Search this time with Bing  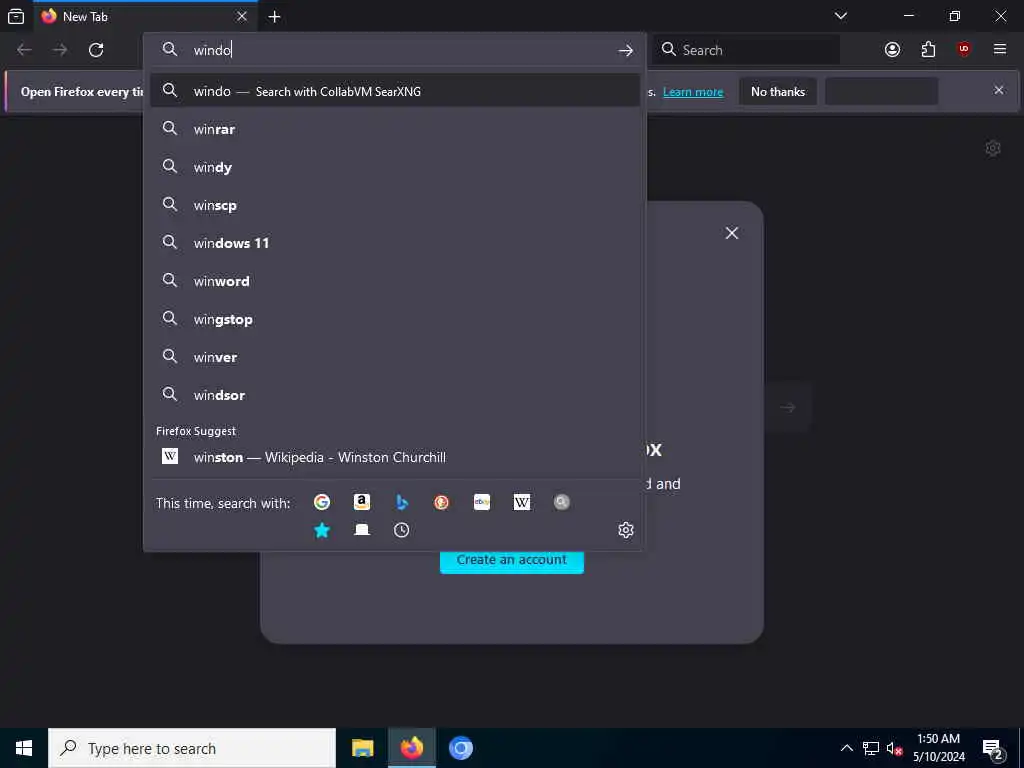(402, 502)
